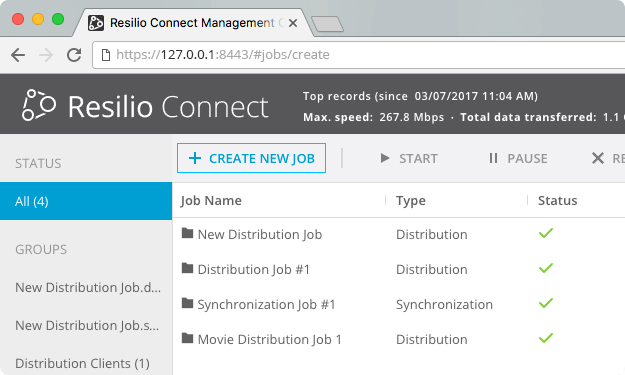Viewport: 625px width, 375px height.
Task: Click folder icon of Synchronization Job #1
Action: 187,303
